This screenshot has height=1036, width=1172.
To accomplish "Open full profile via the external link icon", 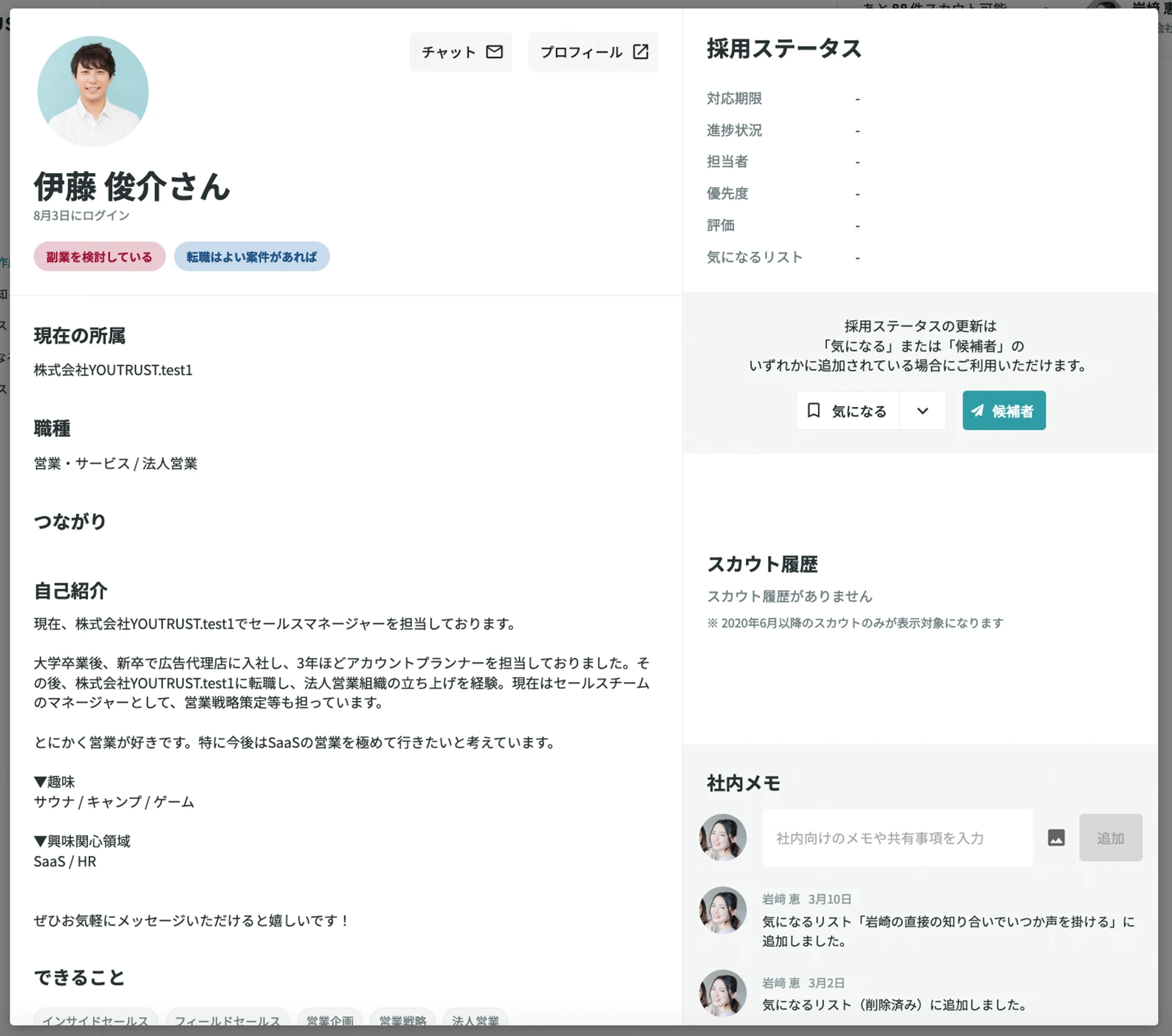I will point(640,52).
